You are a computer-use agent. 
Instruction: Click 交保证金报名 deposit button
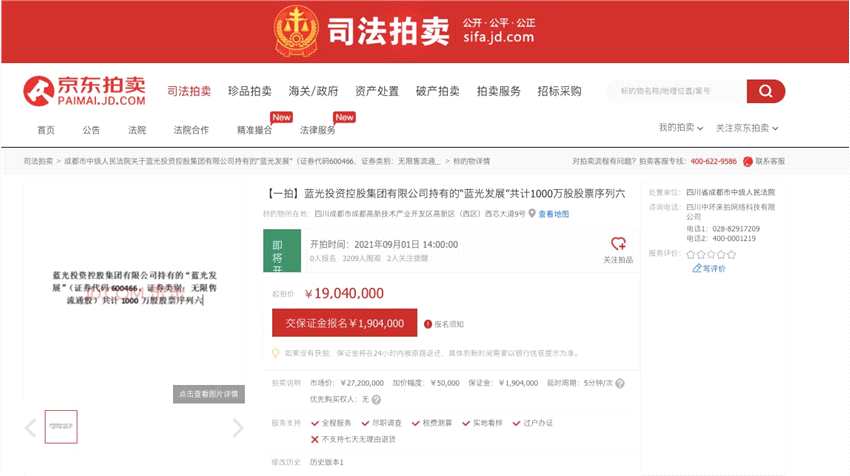coord(344,323)
